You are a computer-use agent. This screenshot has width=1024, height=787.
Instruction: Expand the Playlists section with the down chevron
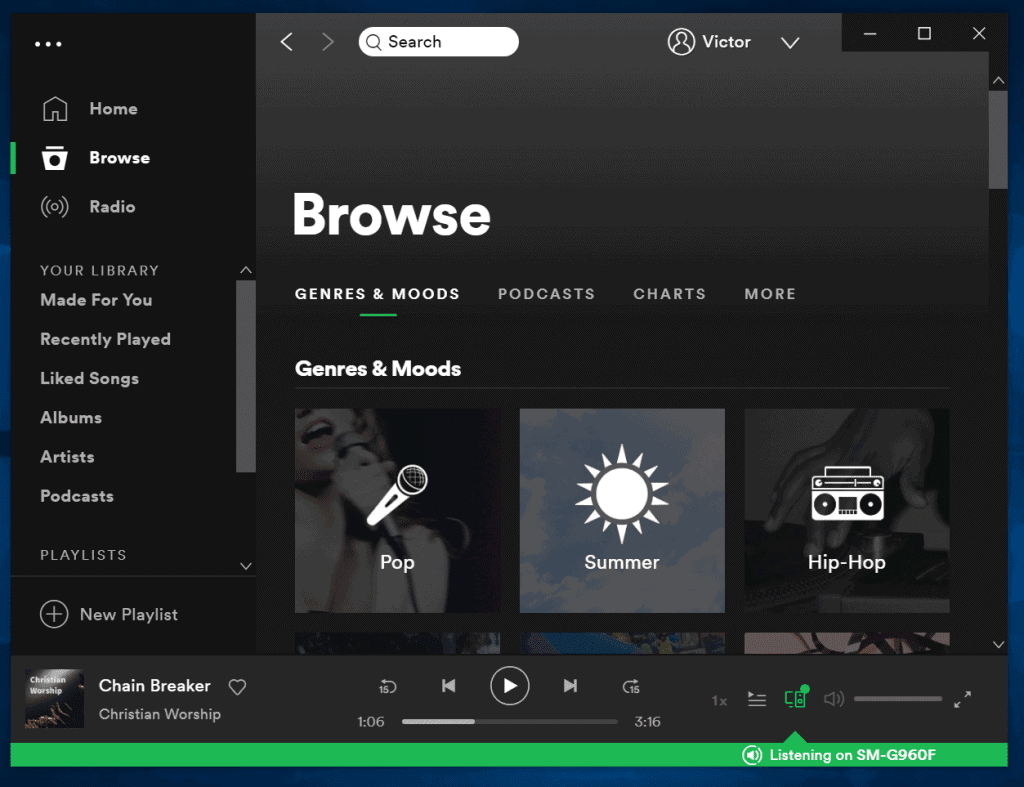[246, 566]
